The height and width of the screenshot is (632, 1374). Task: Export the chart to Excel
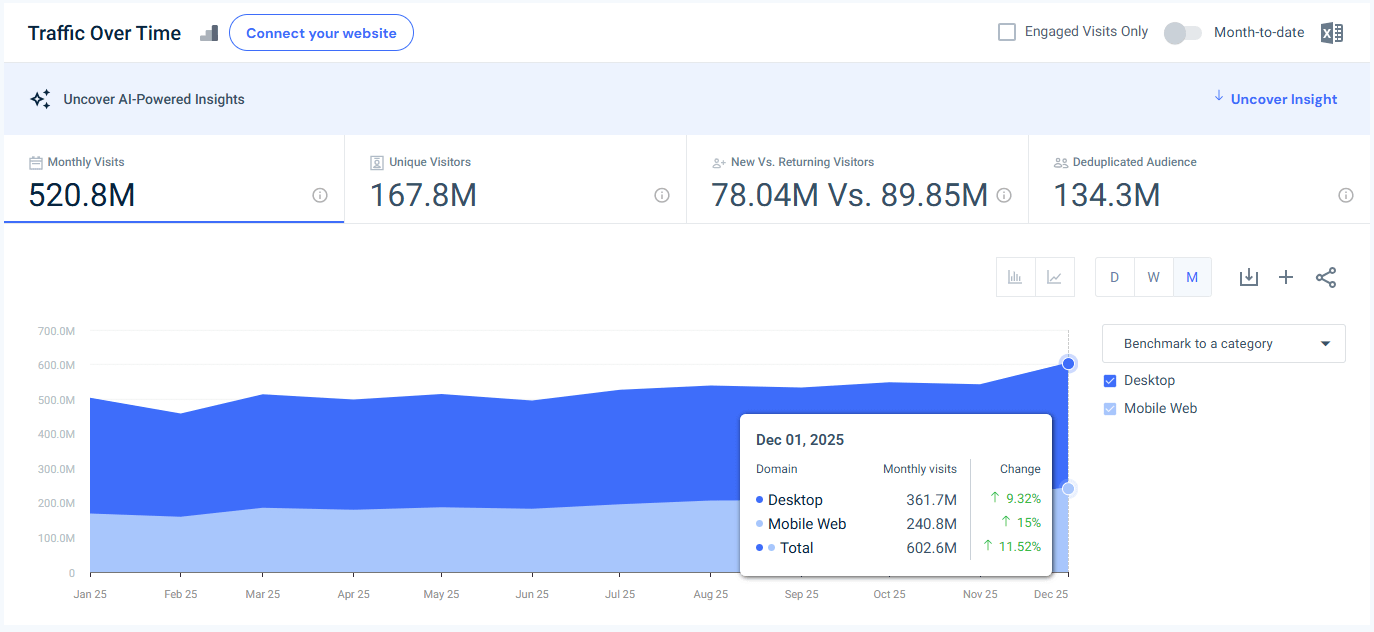(x=1331, y=32)
